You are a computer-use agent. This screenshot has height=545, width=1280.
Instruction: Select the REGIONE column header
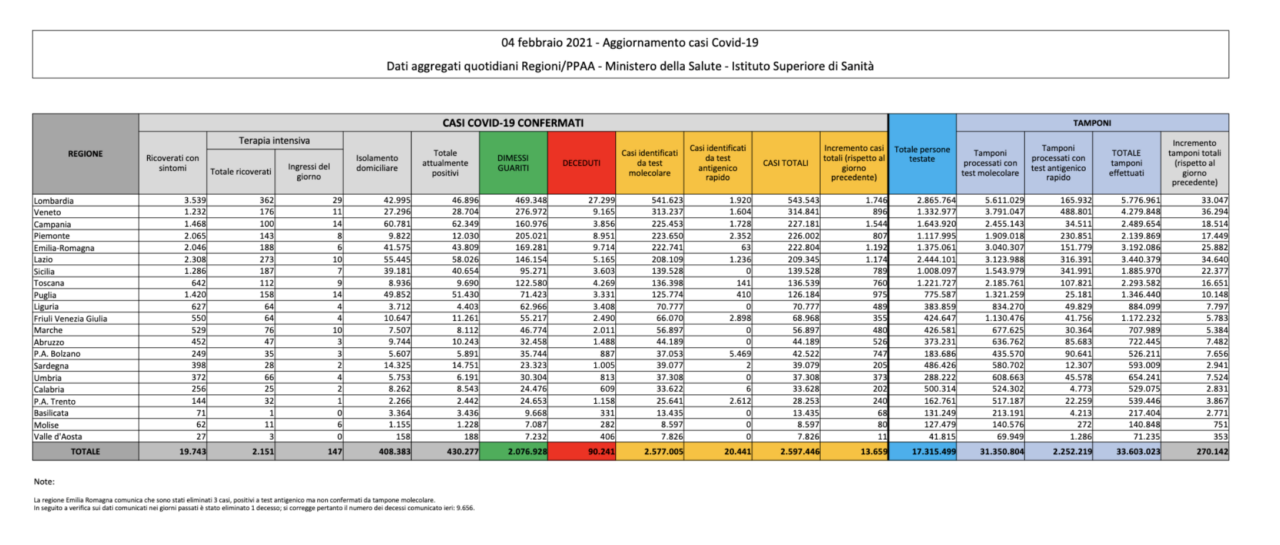tap(86, 154)
